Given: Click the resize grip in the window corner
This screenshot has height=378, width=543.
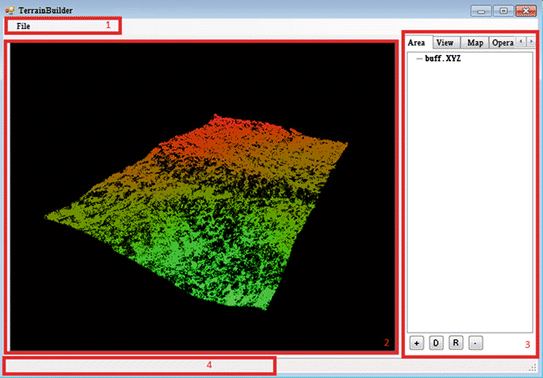Looking at the screenshot, I should click(534, 368).
